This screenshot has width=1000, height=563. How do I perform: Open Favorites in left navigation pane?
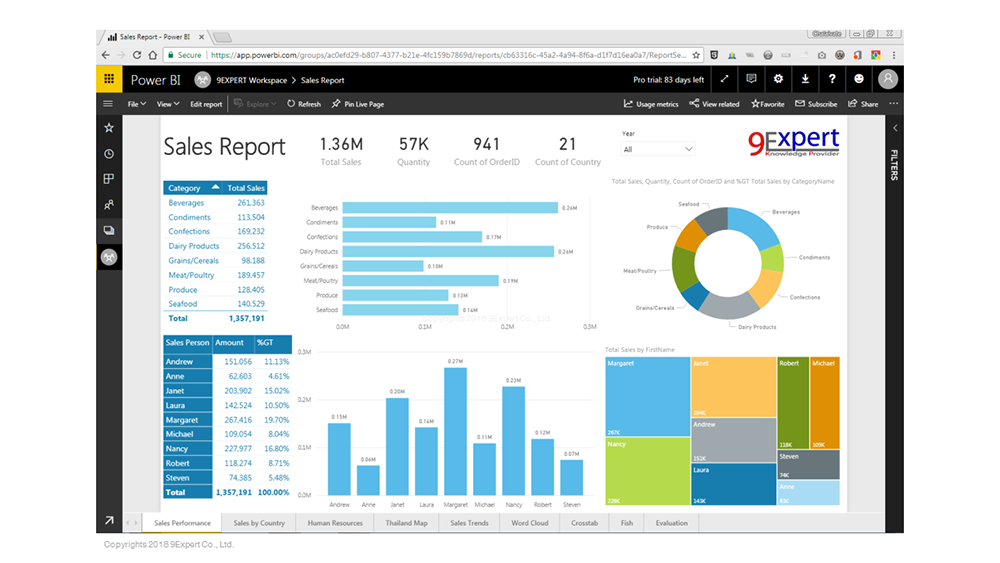[109, 128]
